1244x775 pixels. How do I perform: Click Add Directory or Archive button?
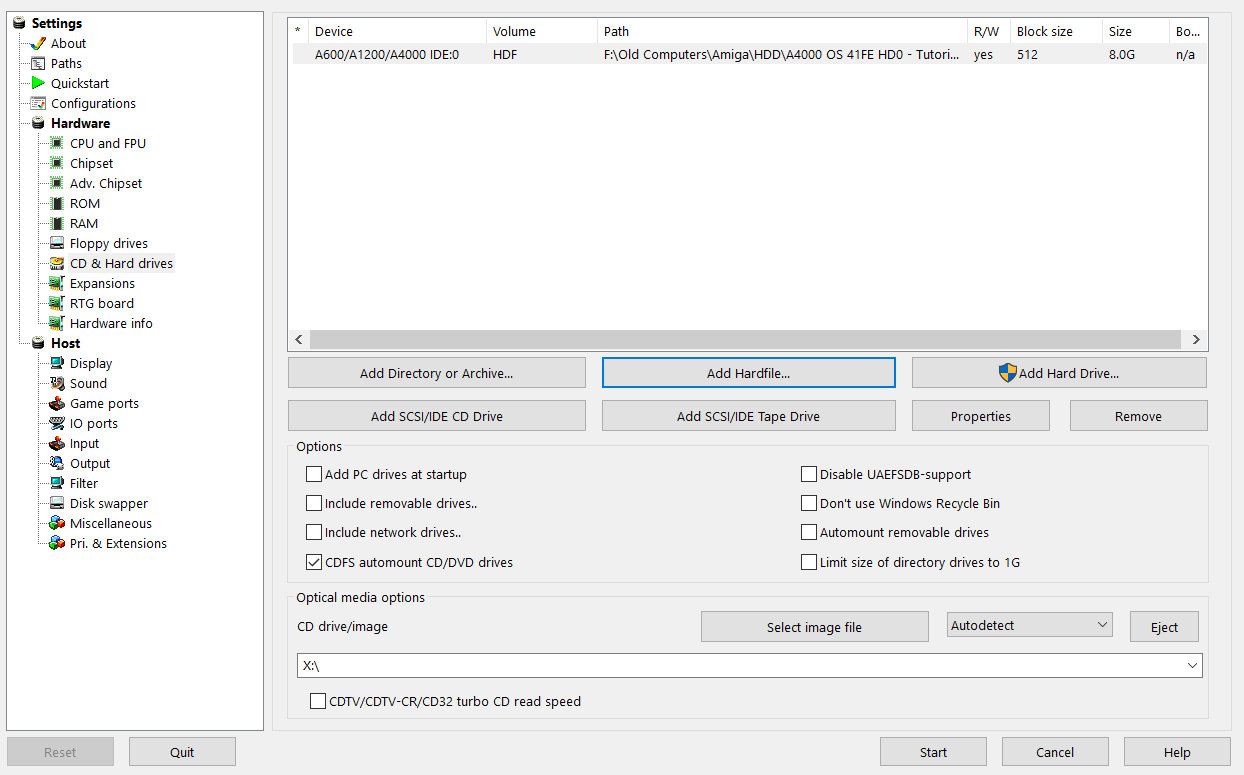click(437, 373)
